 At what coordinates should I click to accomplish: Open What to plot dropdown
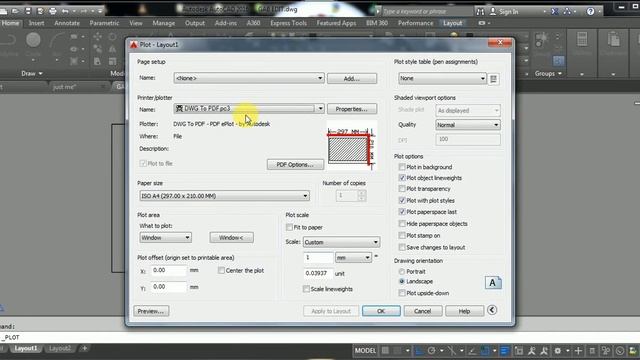pos(165,238)
